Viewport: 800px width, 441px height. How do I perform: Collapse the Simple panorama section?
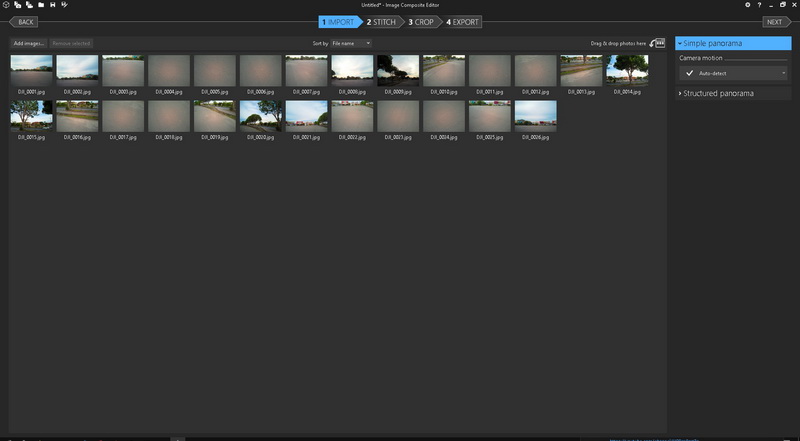[x=732, y=43]
